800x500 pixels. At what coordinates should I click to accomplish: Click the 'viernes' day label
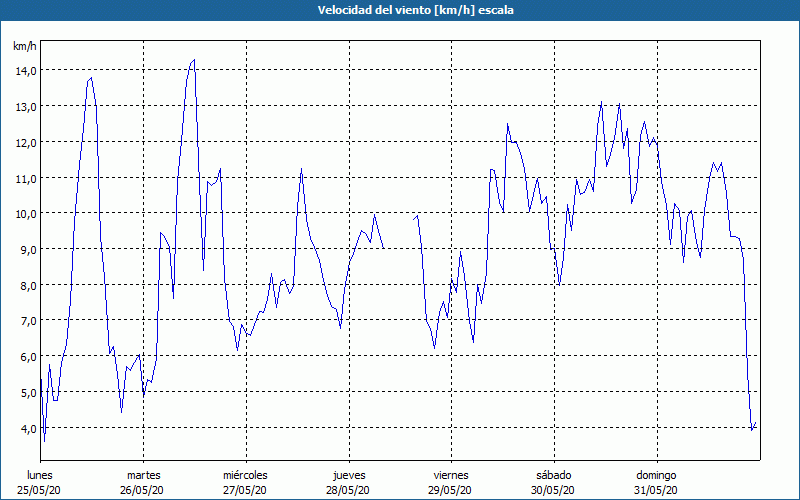[451, 475]
